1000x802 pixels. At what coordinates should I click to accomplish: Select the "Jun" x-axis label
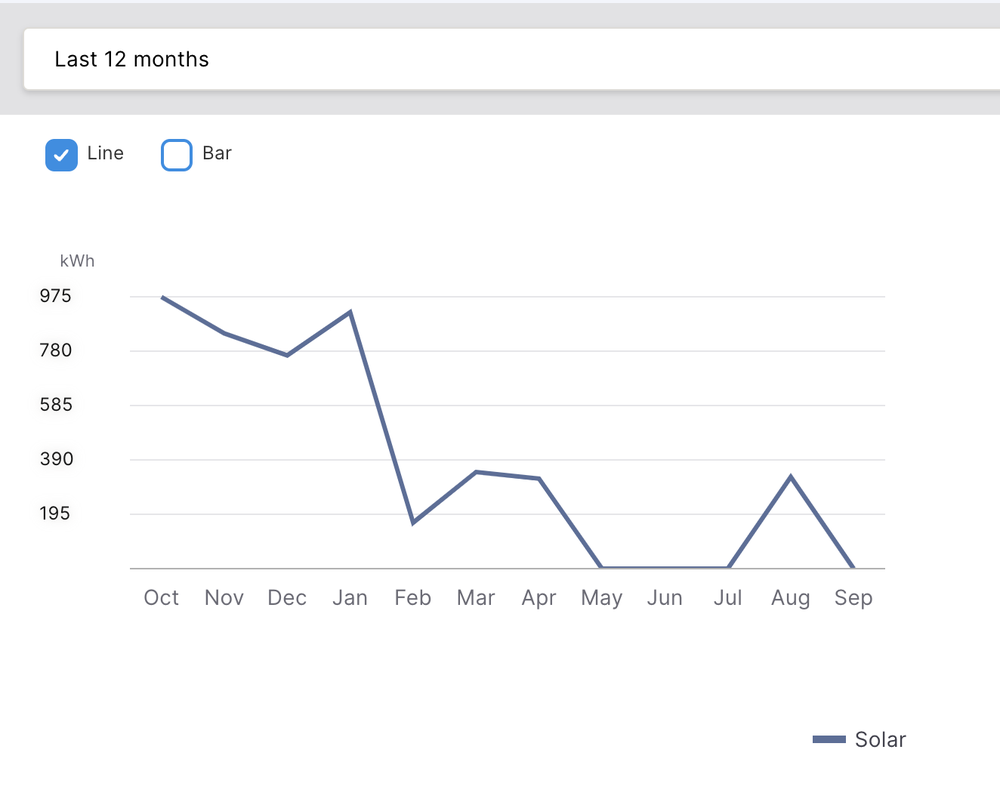coord(665,598)
